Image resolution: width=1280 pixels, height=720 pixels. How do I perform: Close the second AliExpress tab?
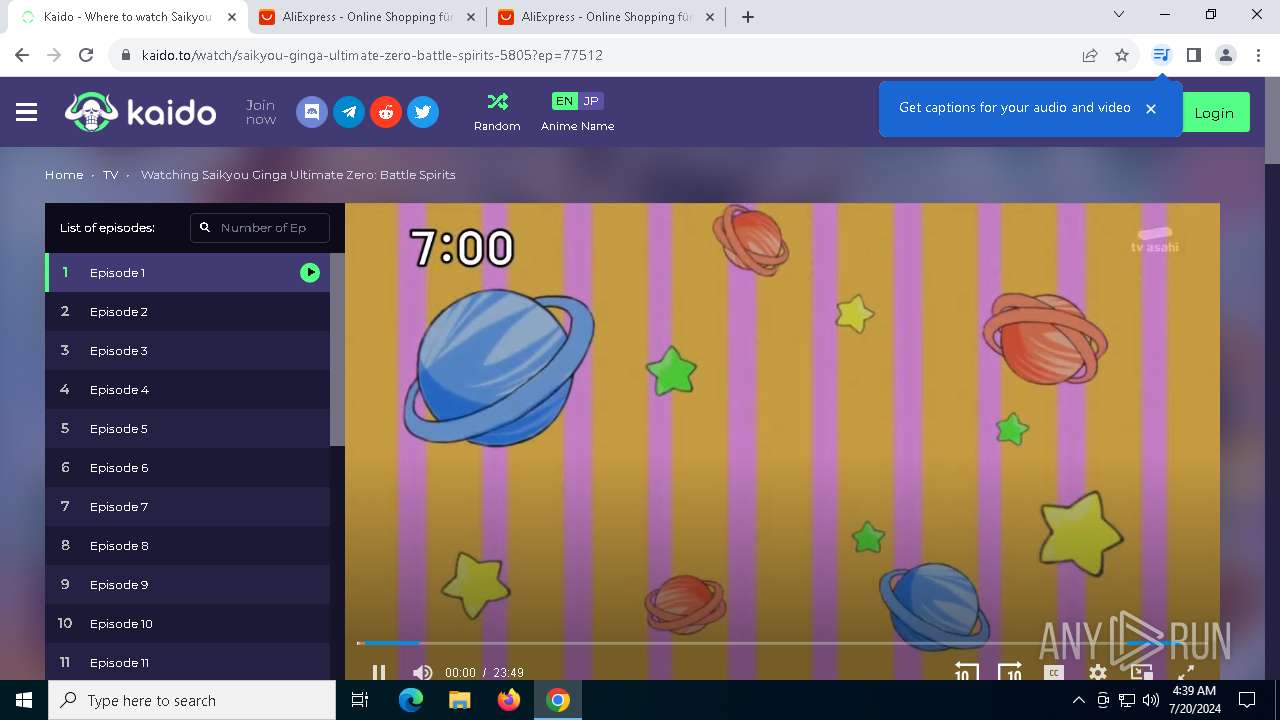pos(708,17)
